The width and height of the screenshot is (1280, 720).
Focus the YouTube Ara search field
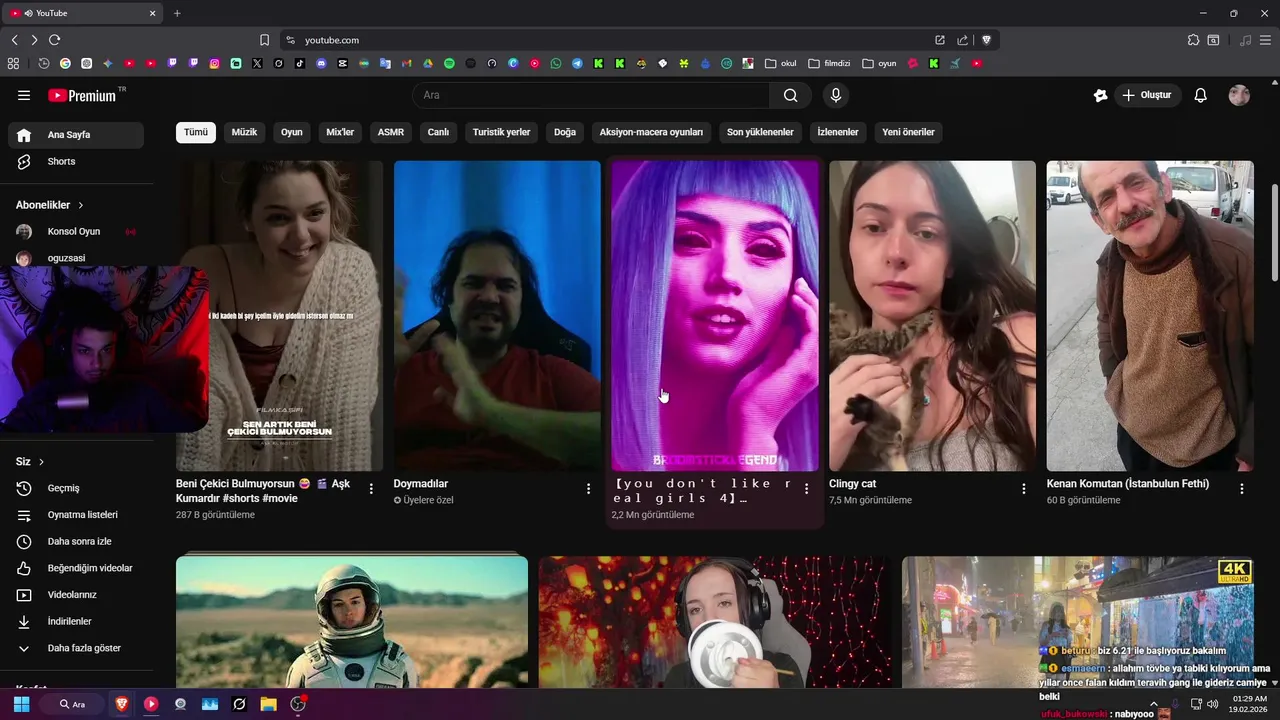[x=591, y=95]
